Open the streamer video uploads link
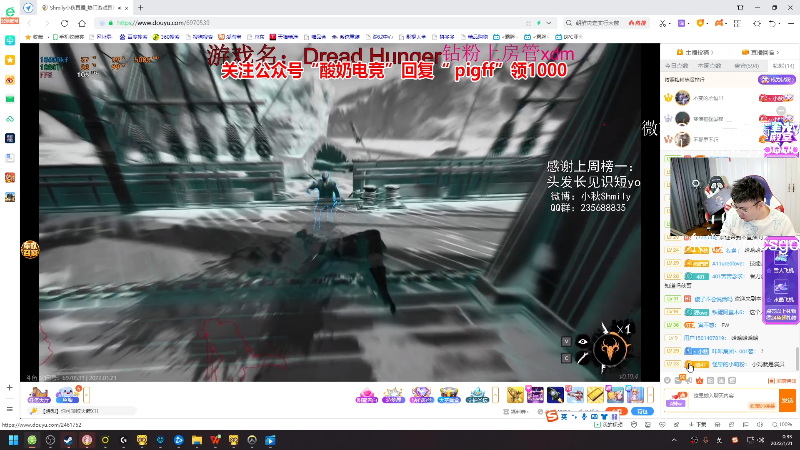800x450 pixels. 694,52
